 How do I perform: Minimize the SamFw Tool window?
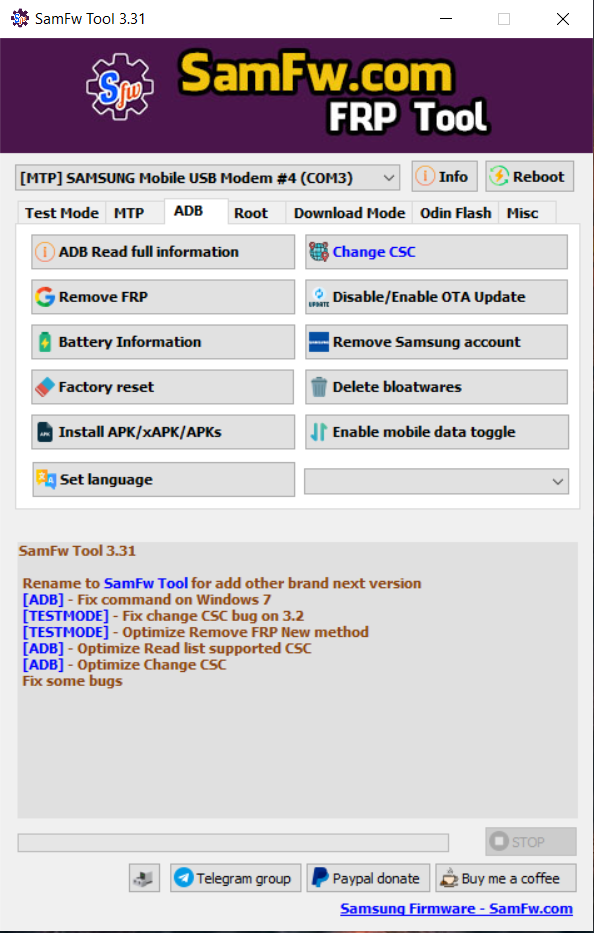point(445,19)
